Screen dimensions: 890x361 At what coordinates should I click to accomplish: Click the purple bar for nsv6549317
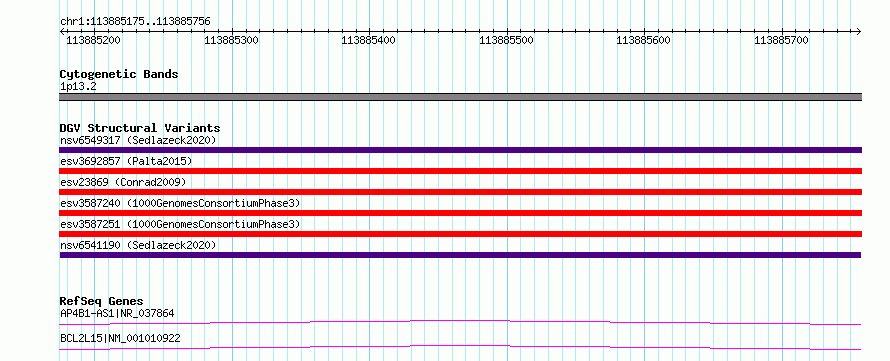point(460,150)
